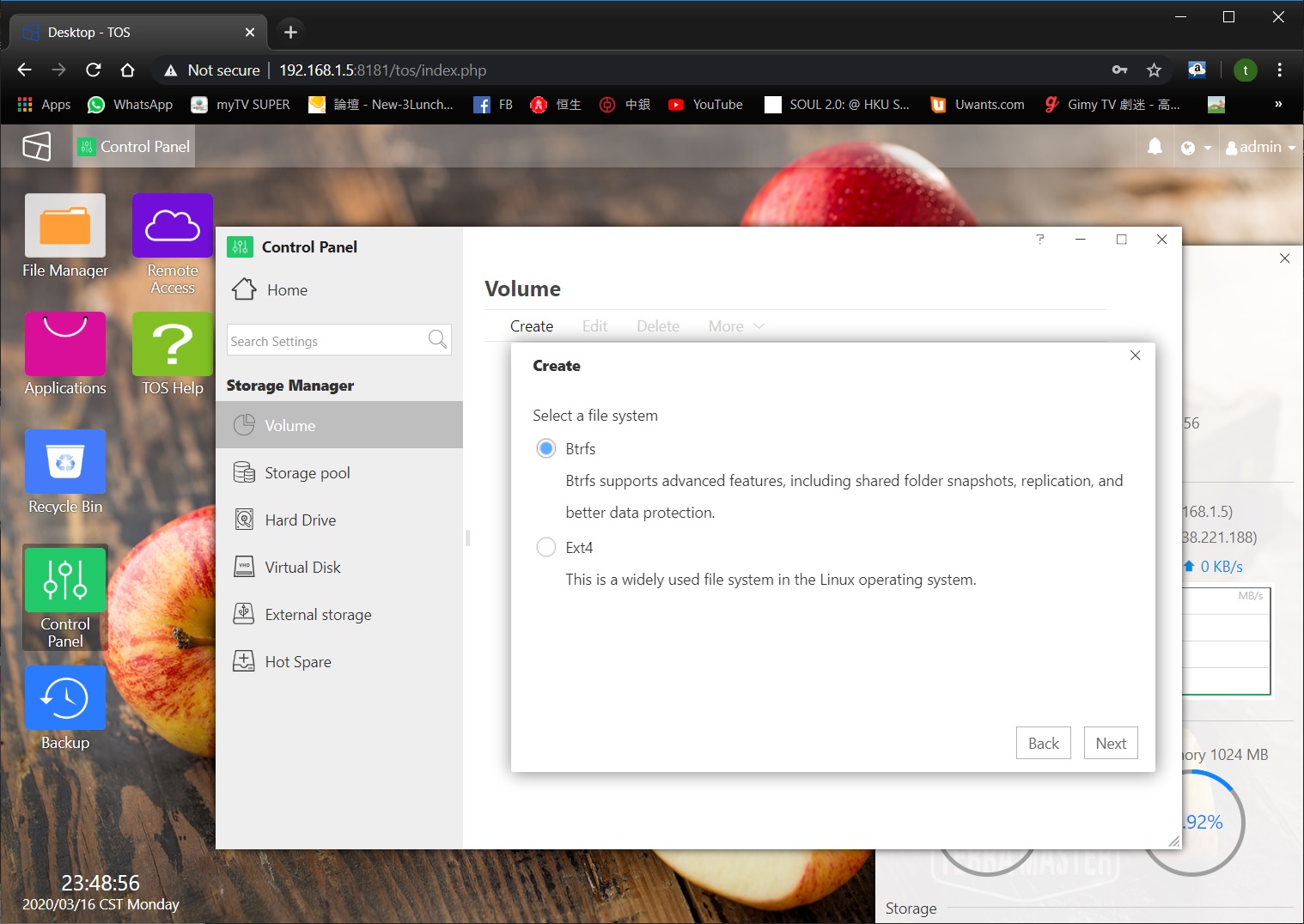This screenshot has width=1304, height=924.
Task: Show more bookmarks with the chevron
Action: pyautogui.click(x=1278, y=105)
